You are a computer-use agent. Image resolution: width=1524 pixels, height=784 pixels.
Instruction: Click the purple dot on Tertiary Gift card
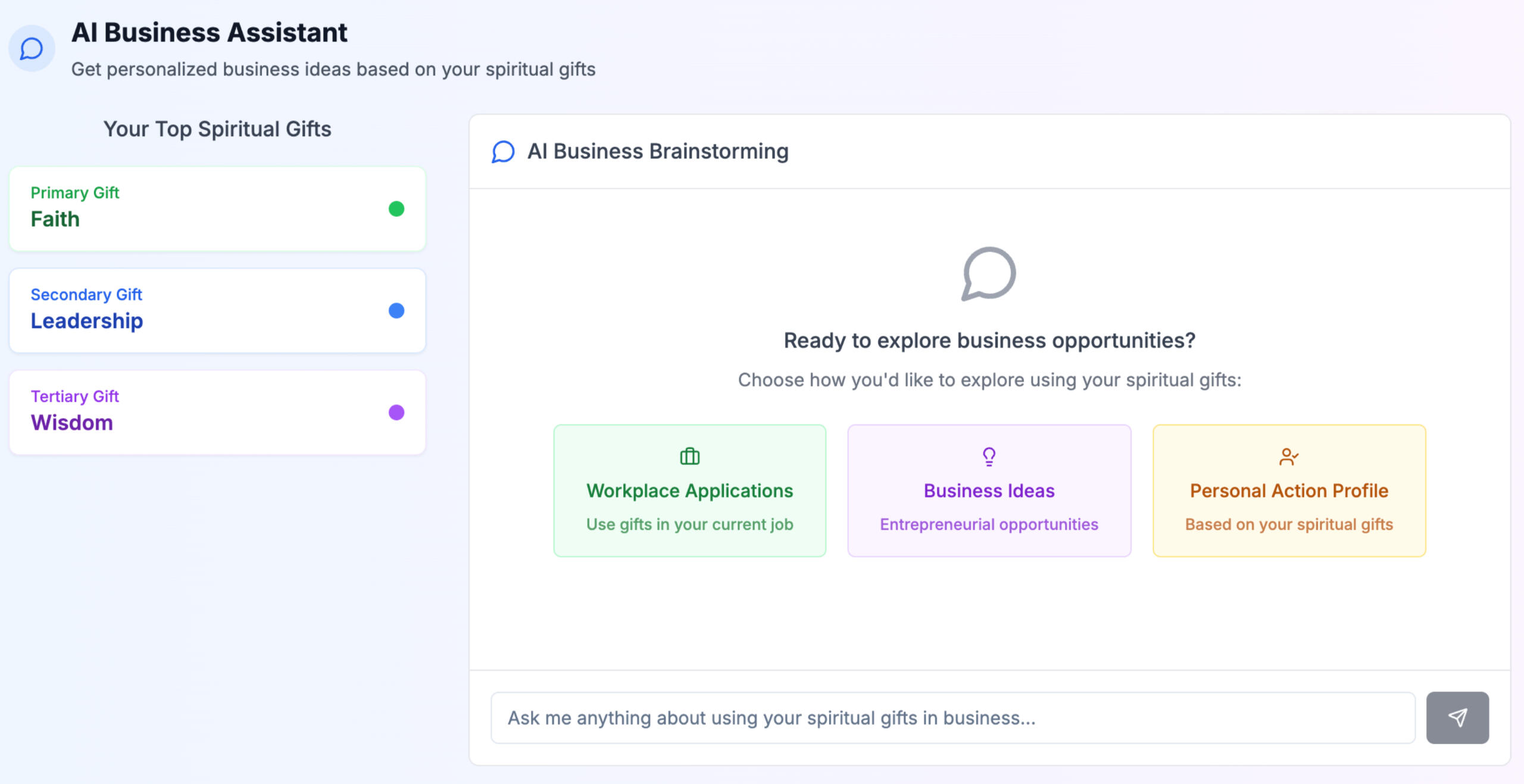(x=396, y=413)
